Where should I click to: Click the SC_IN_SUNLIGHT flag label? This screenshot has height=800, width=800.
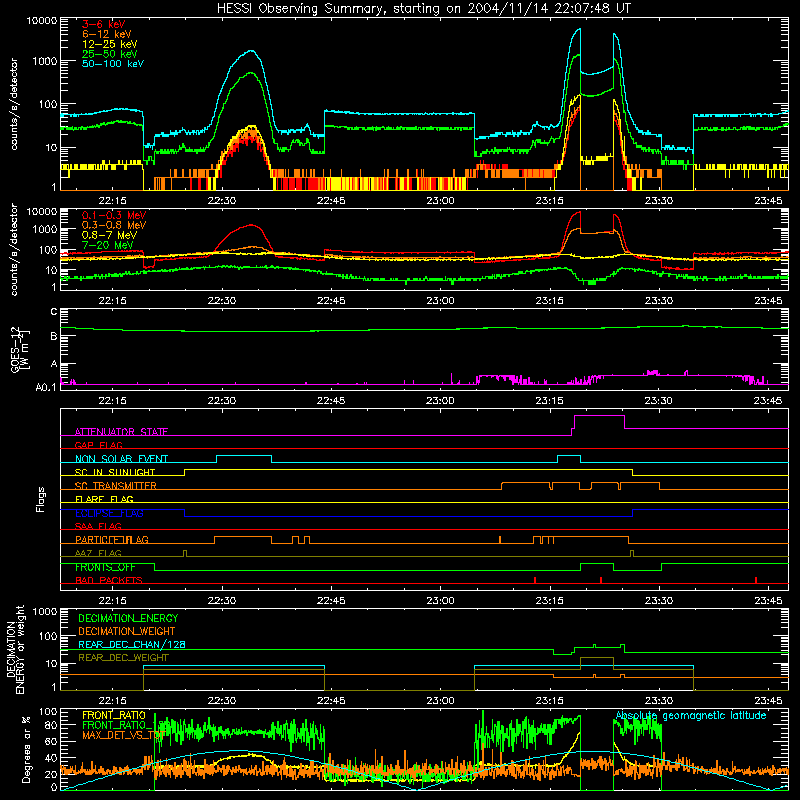pos(115,472)
